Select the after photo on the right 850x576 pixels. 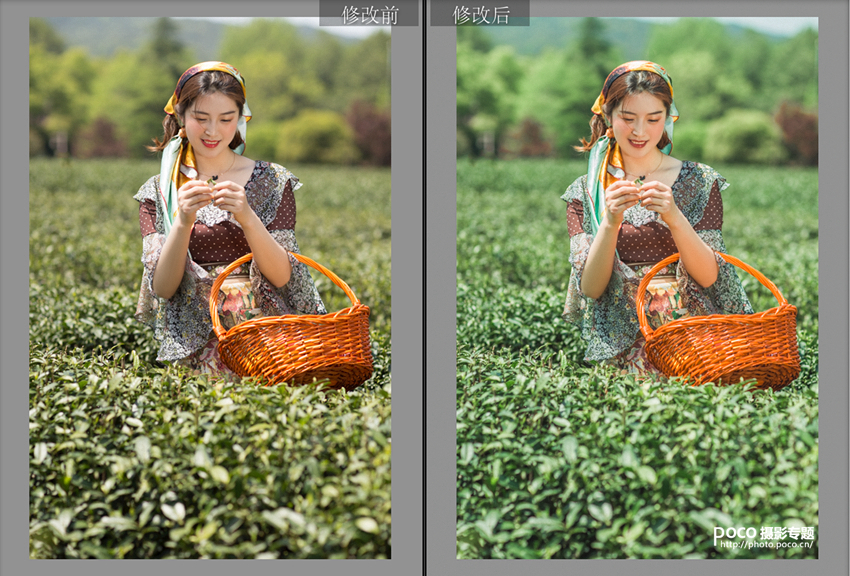coord(637,288)
